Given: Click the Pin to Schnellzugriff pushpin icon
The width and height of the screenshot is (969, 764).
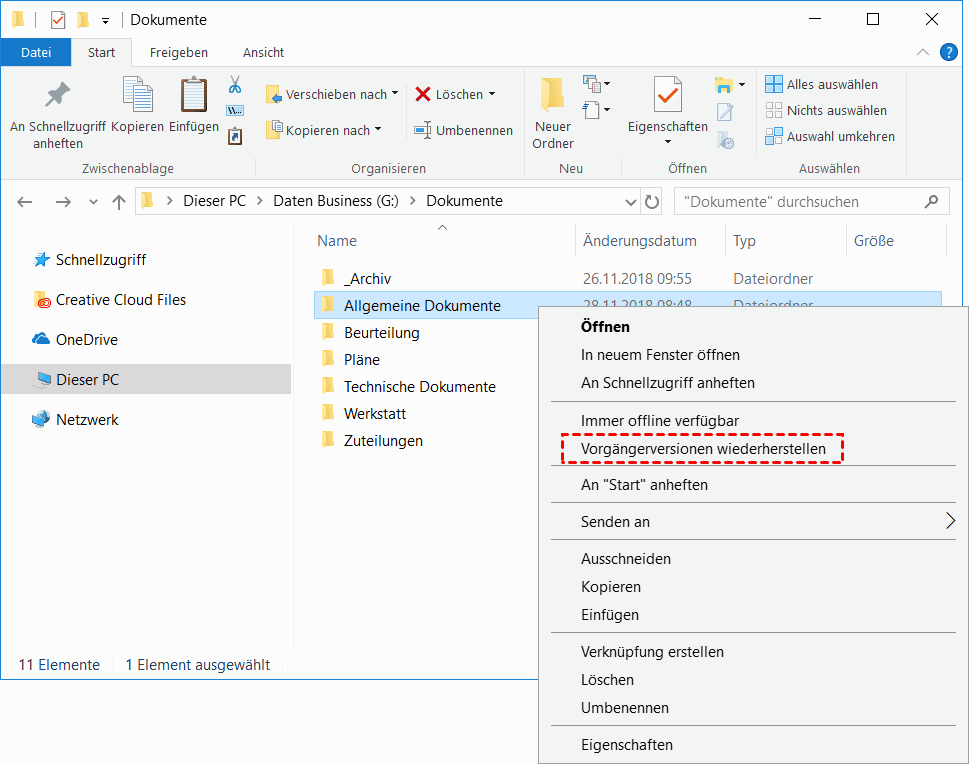Looking at the screenshot, I should click(58, 97).
